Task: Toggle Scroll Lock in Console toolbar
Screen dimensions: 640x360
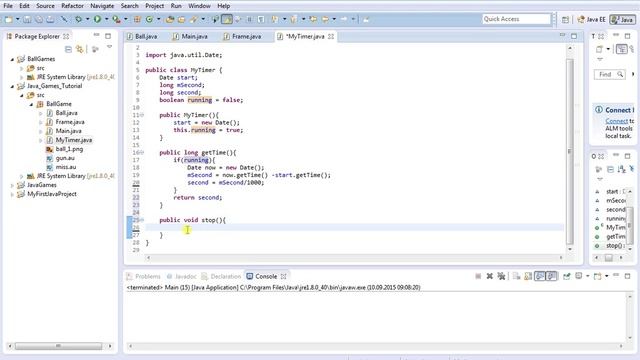Action: [528, 276]
